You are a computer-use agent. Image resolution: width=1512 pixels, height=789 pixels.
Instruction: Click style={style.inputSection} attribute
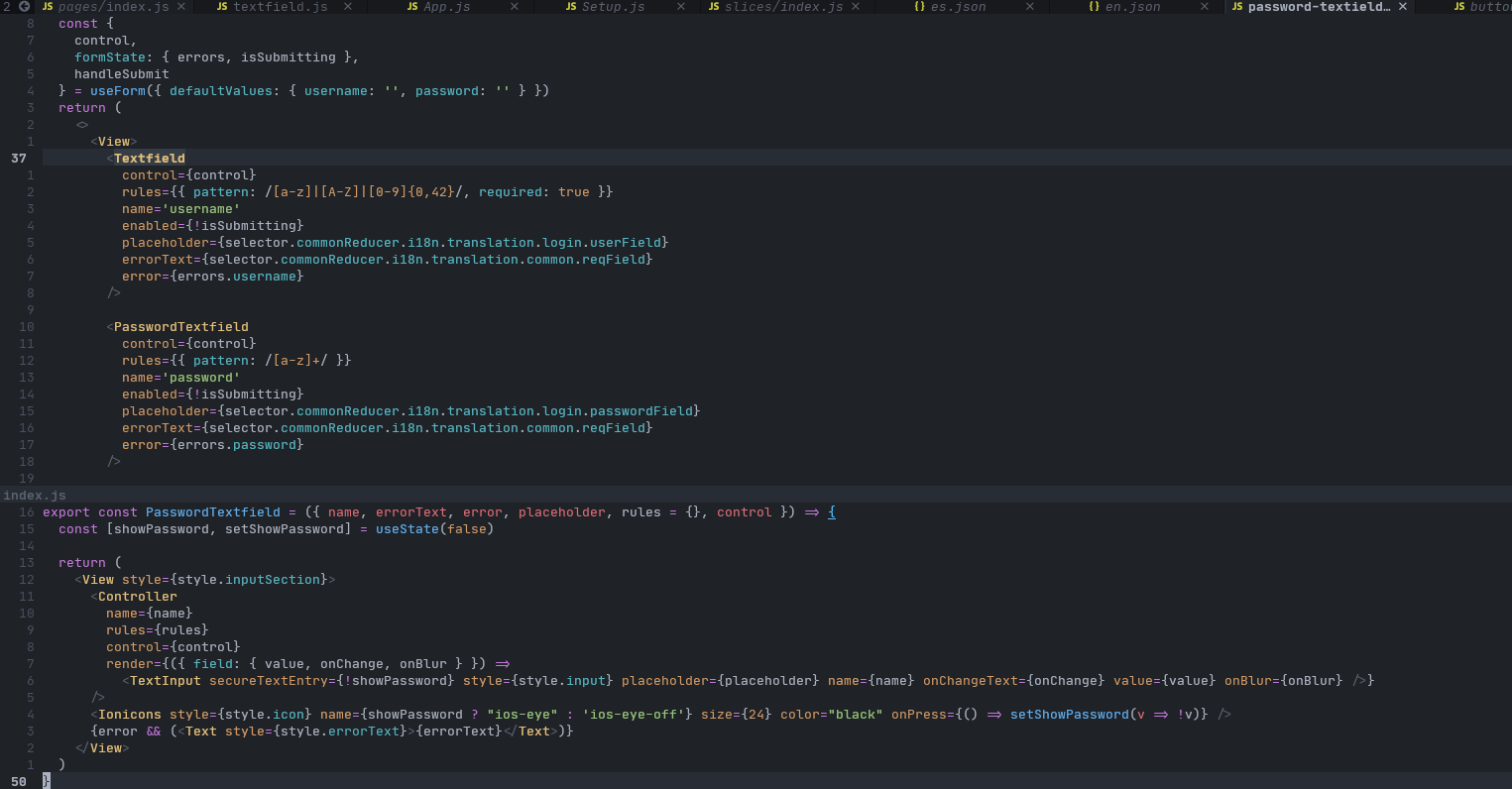225,579
